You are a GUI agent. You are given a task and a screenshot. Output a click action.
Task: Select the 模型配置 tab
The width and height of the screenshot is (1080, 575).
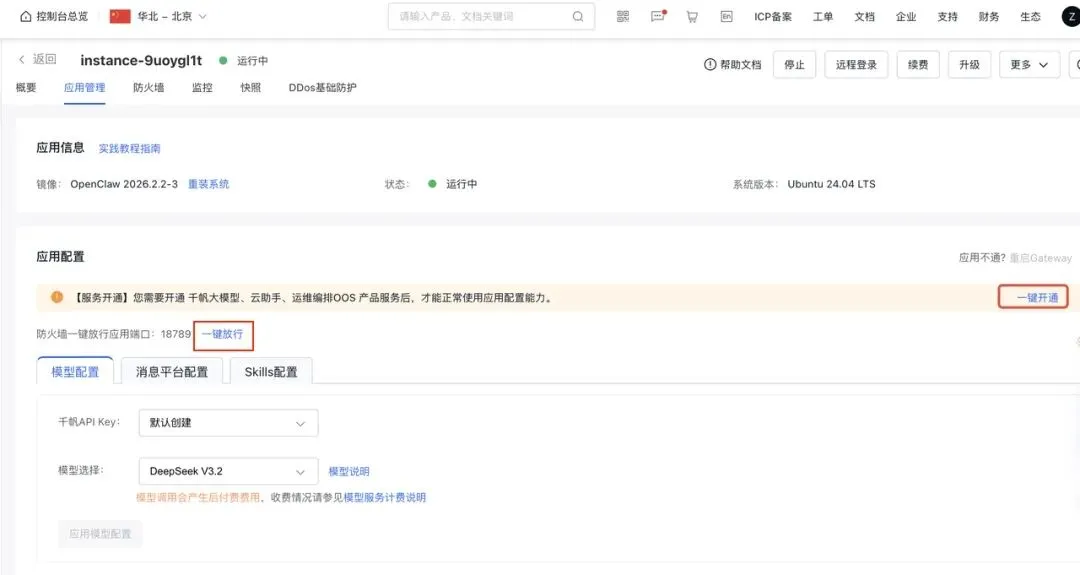click(75, 371)
